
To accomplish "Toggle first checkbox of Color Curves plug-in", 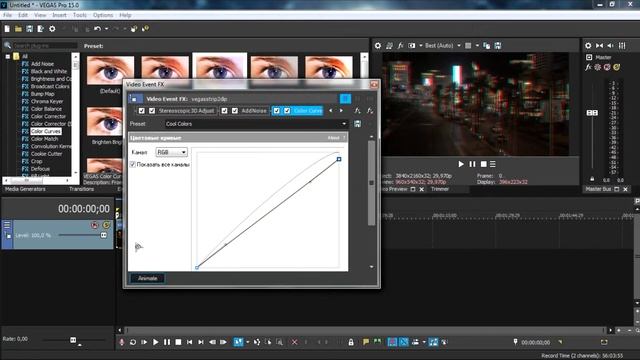I will click(277, 111).
